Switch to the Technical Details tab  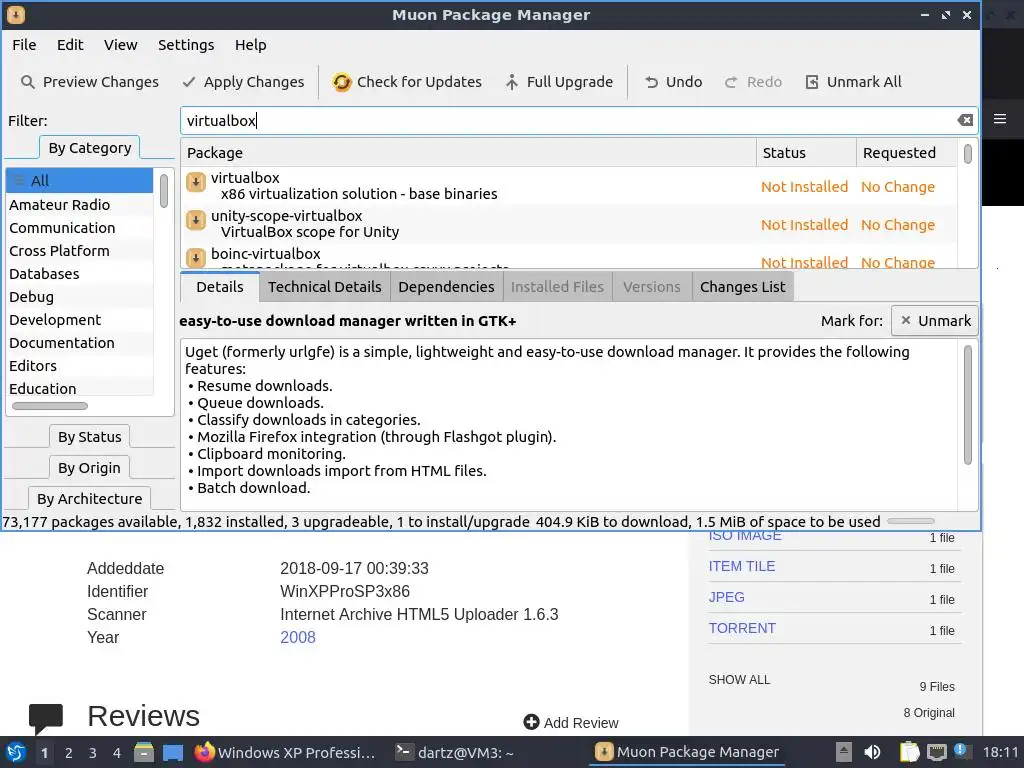(325, 287)
